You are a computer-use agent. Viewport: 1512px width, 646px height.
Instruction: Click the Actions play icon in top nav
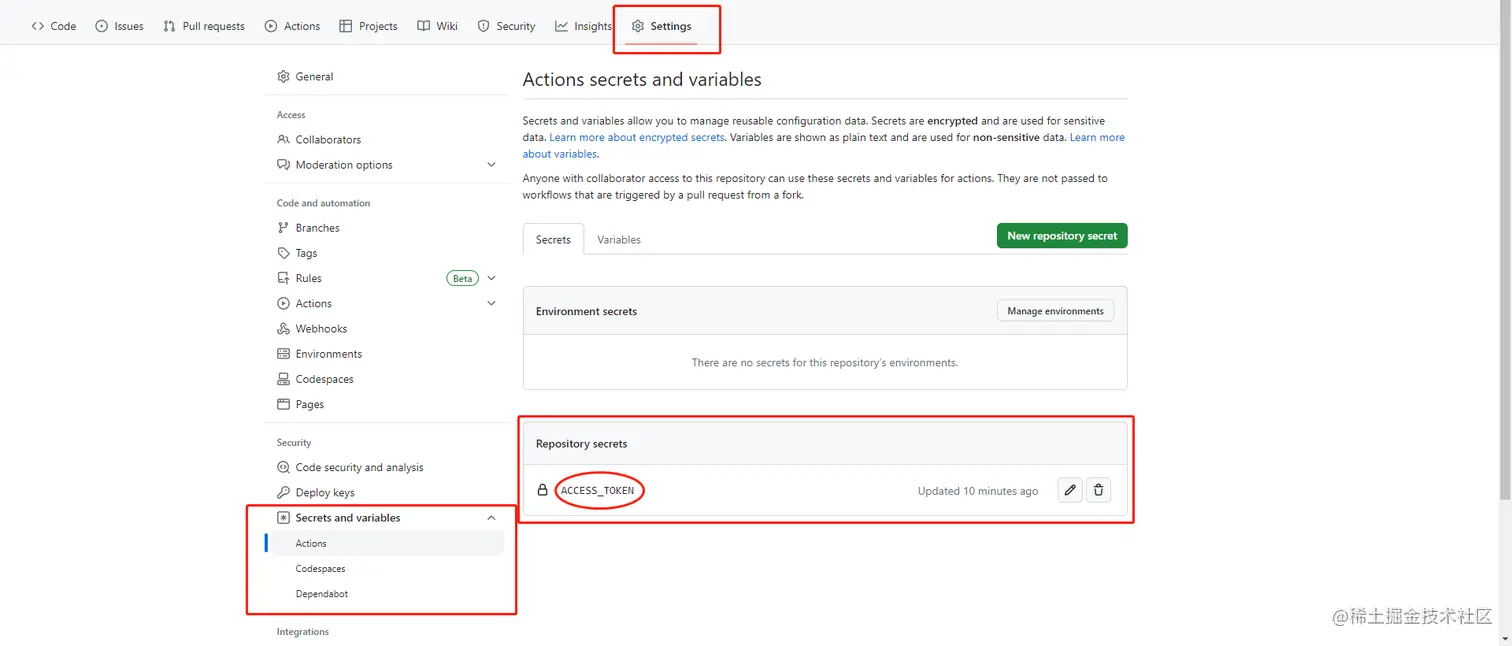point(271,26)
